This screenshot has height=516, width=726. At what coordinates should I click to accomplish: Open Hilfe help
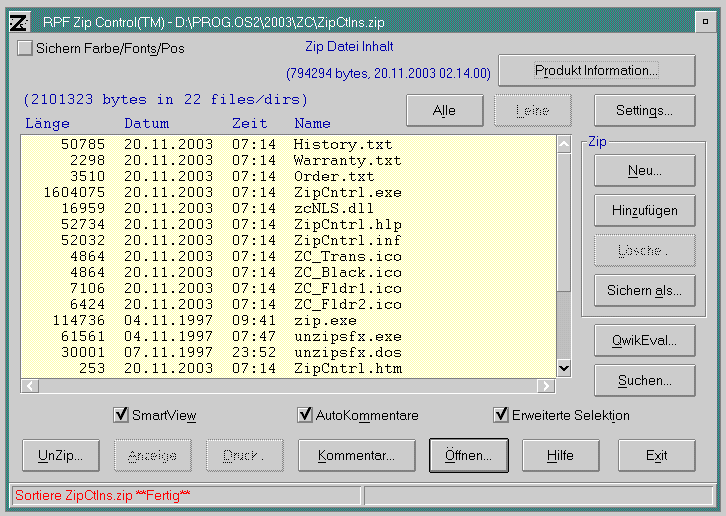tap(561, 455)
